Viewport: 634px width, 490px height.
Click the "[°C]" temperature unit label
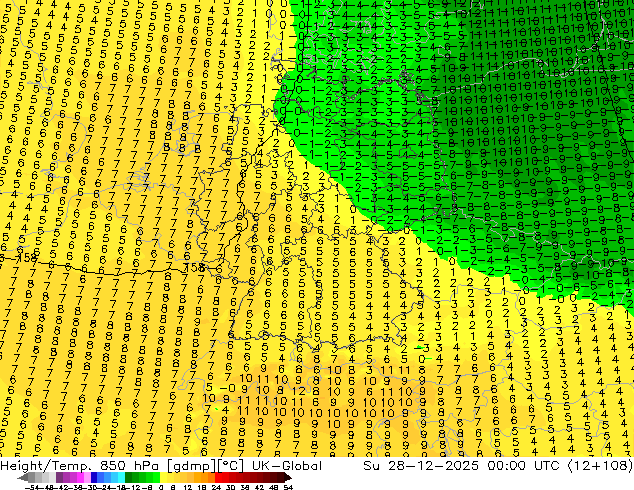(230, 466)
